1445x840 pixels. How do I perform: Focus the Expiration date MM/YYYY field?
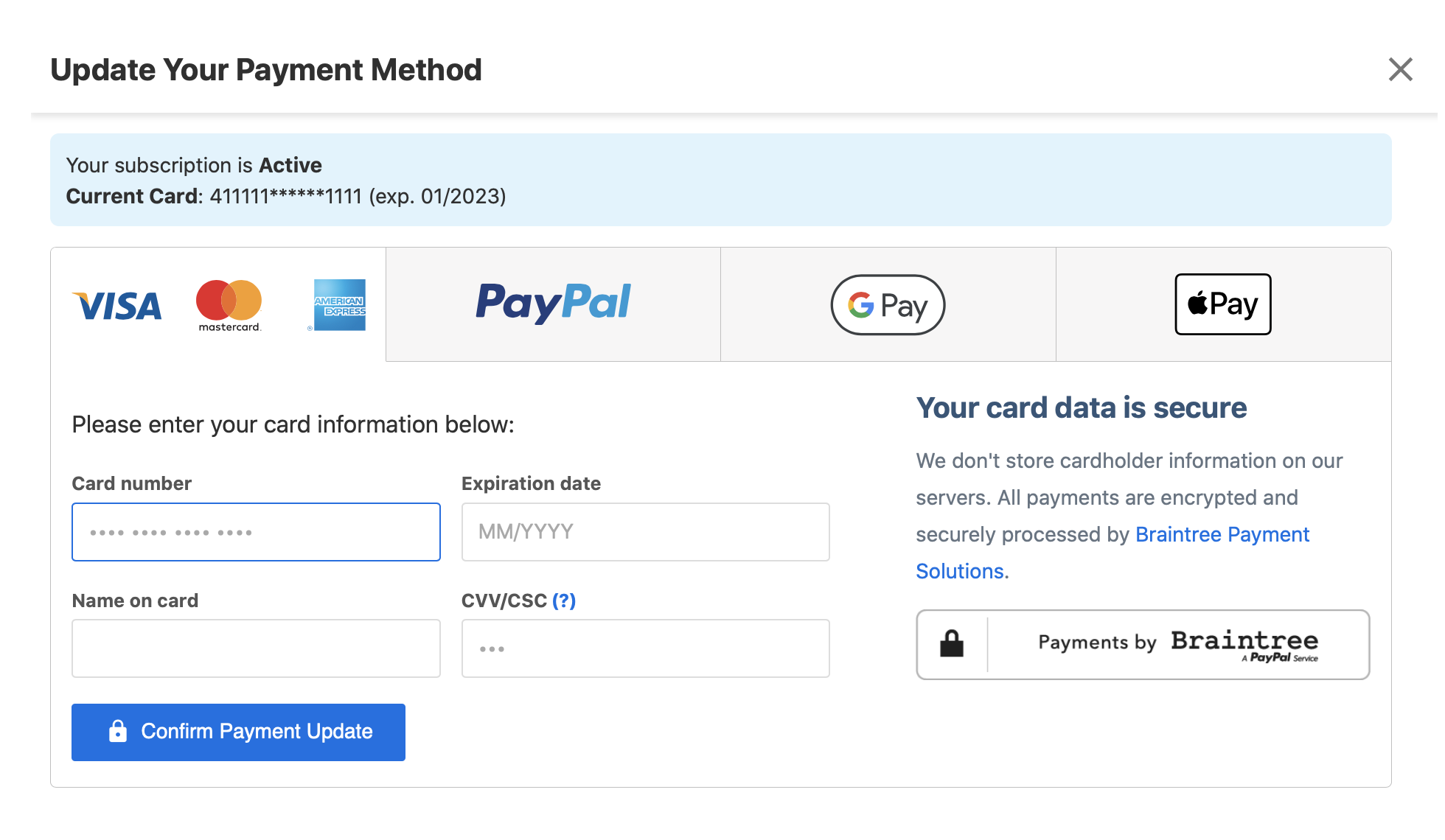(x=645, y=531)
